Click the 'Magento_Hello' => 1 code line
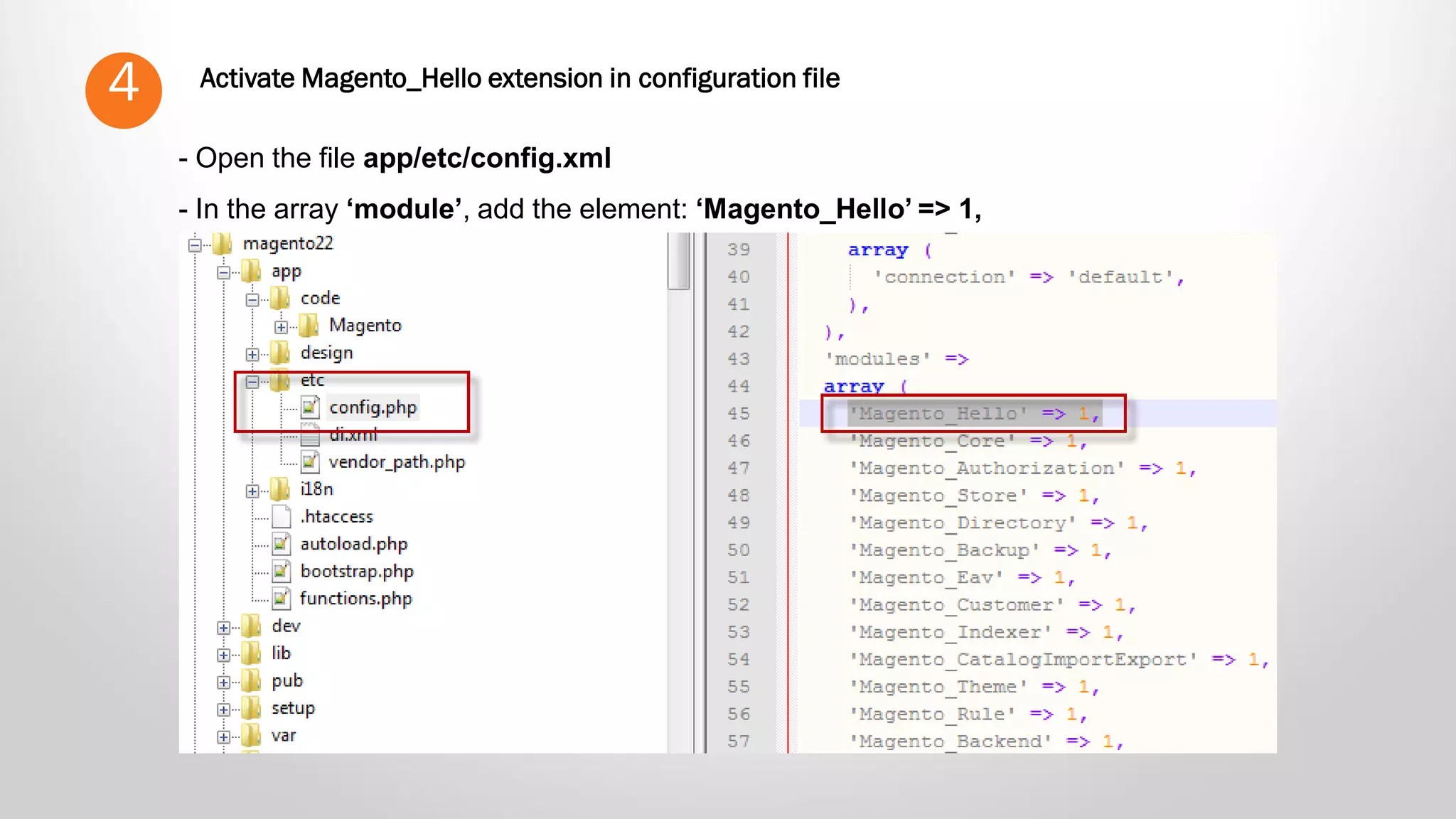Viewport: 1456px width, 819px height. pyautogui.click(x=975, y=414)
